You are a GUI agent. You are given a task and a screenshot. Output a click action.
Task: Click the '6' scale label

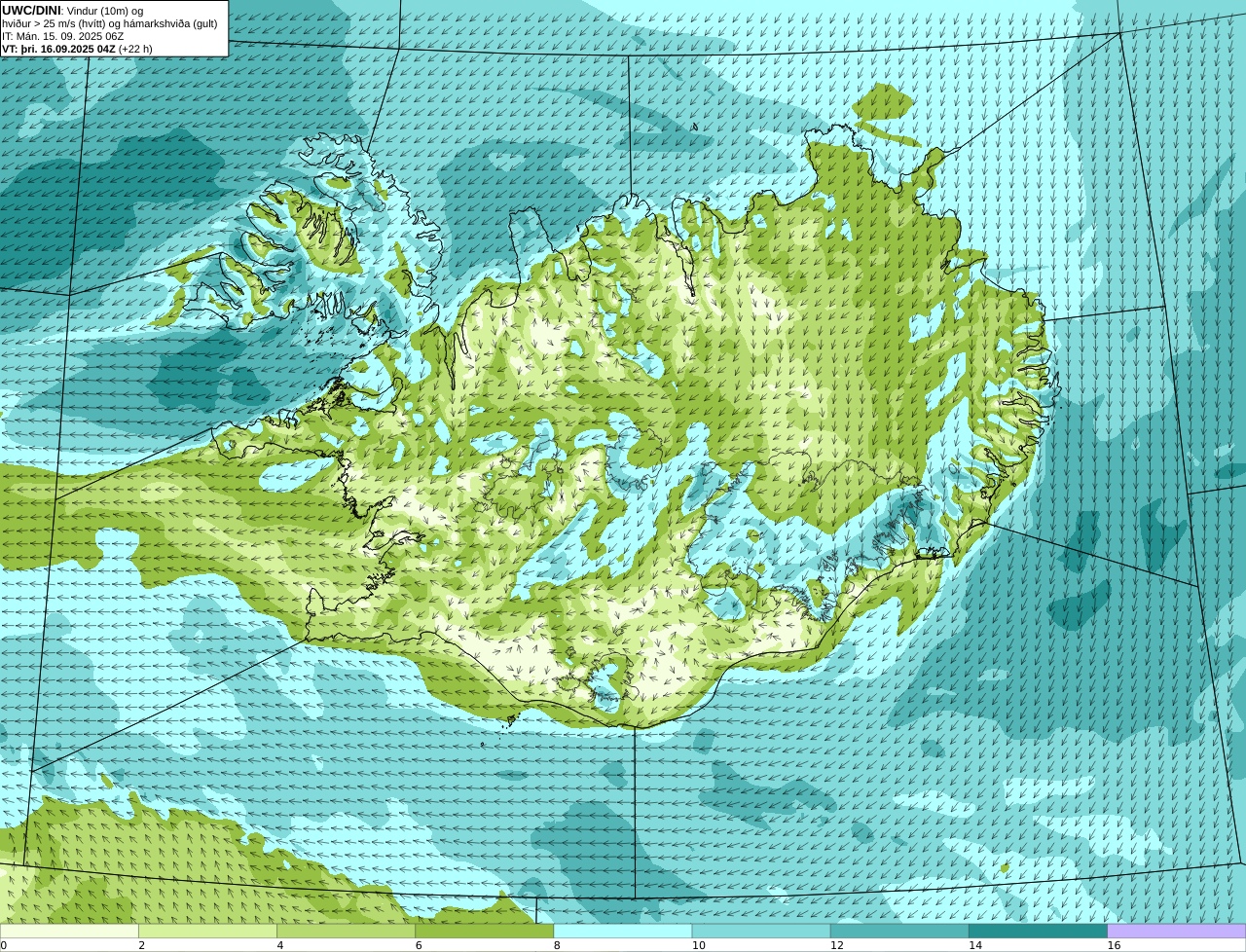click(419, 945)
